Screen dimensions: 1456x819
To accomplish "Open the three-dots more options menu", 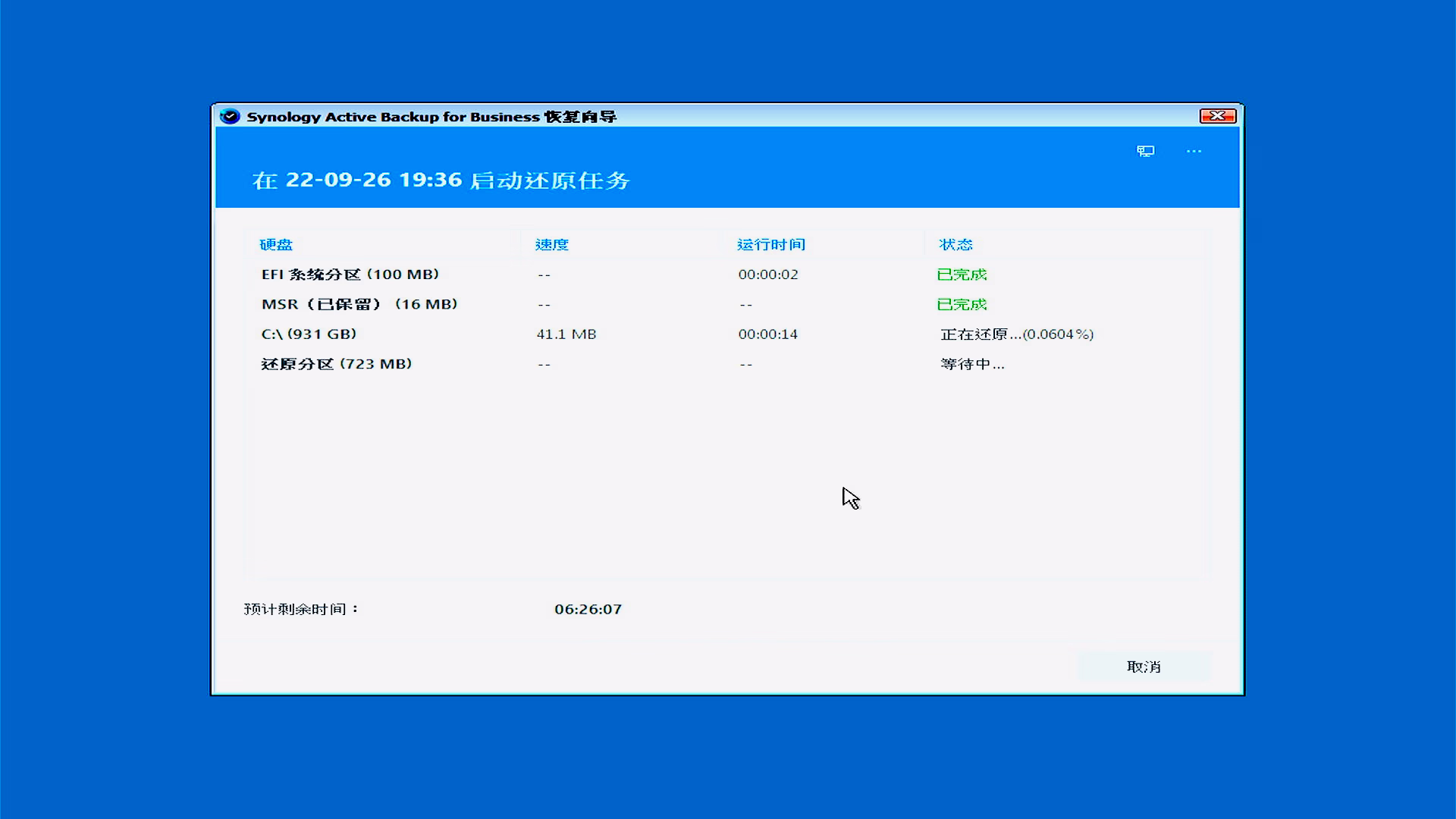I will point(1194,151).
